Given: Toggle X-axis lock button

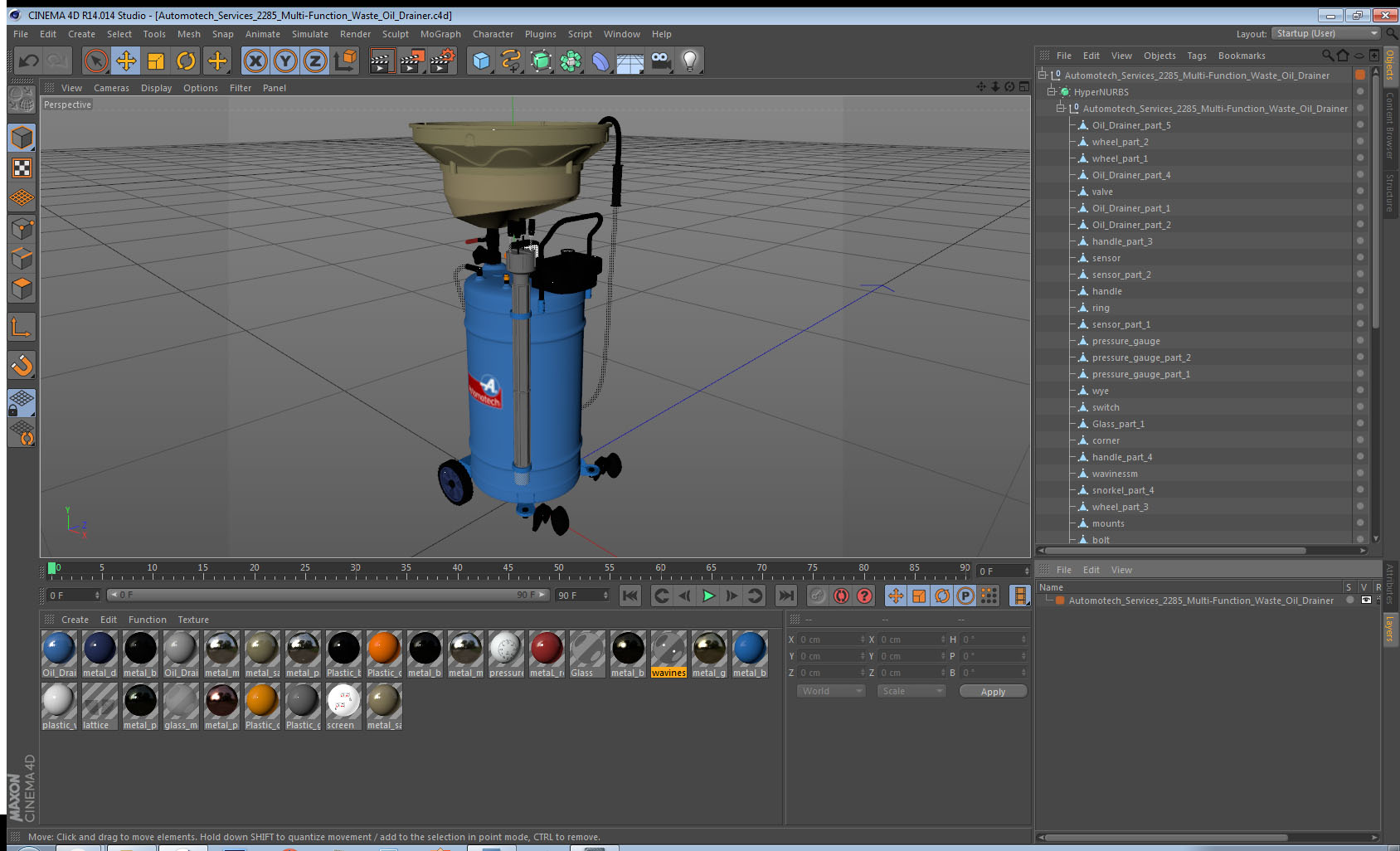Looking at the screenshot, I should pos(255,61).
